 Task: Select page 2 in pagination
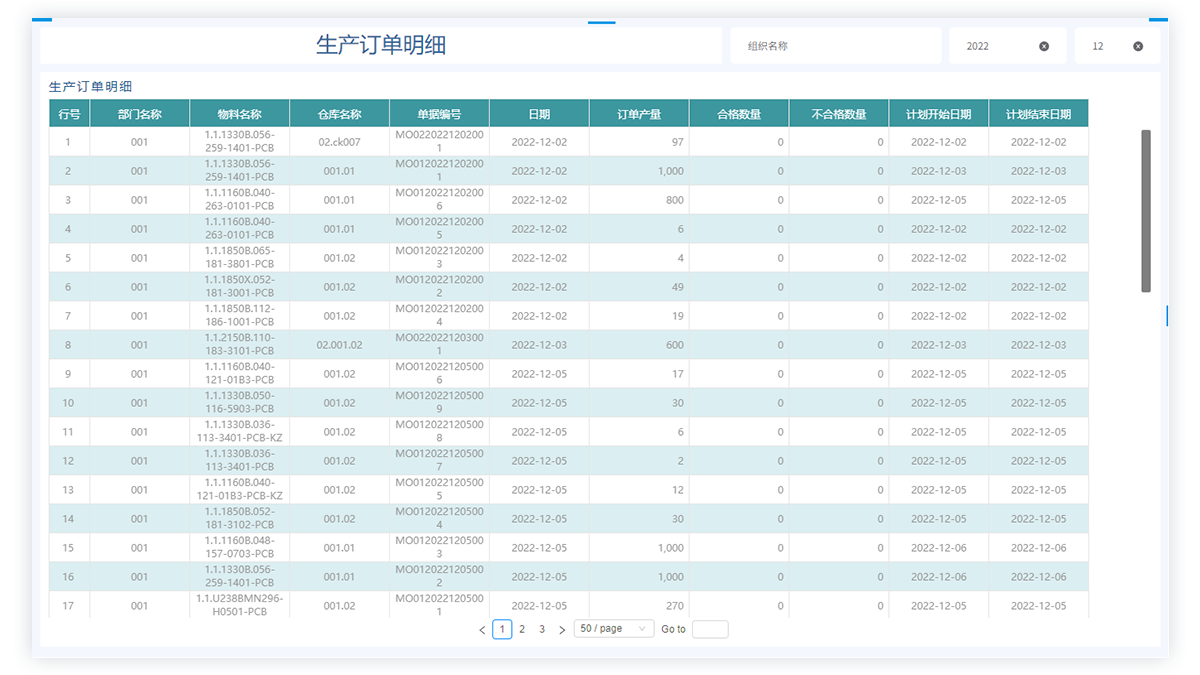[x=522, y=629]
